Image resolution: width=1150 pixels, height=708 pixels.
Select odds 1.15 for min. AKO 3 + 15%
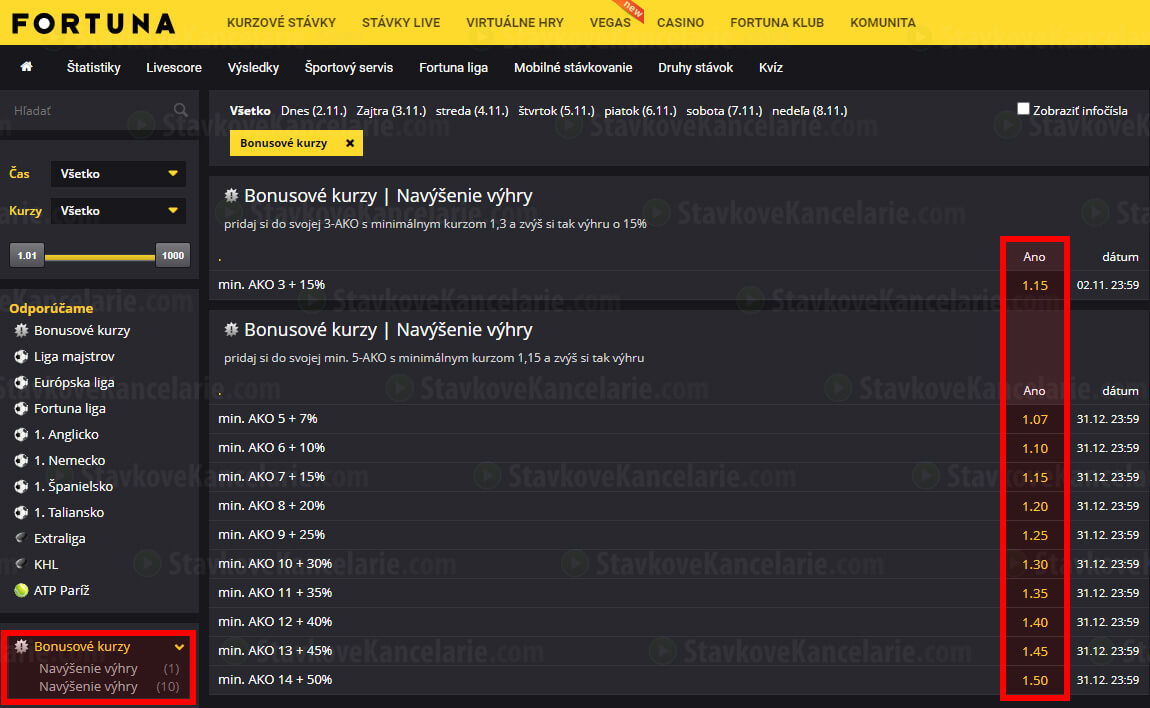(1035, 285)
